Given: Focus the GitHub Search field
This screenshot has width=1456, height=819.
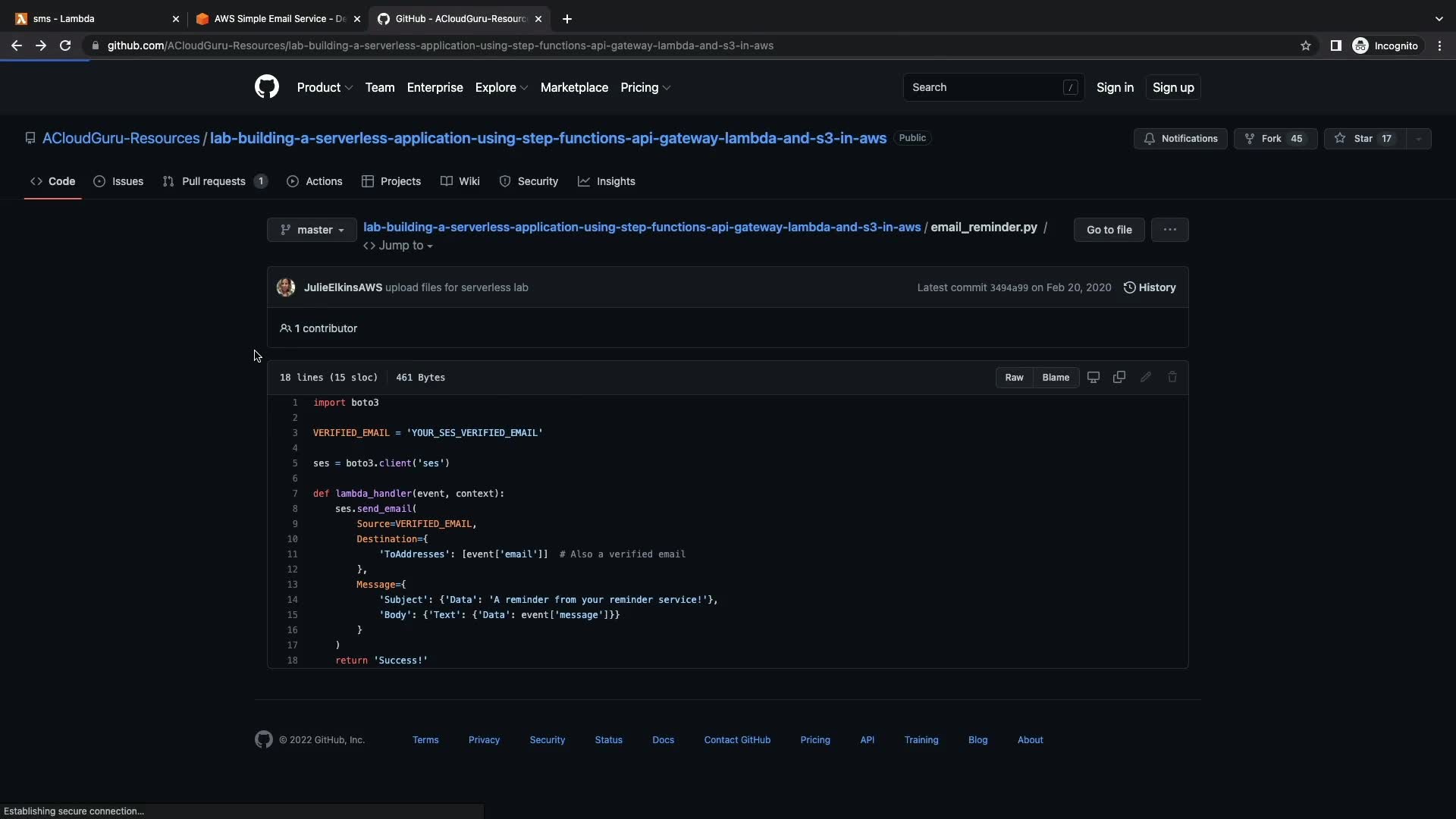Looking at the screenshot, I should tap(986, 87).
